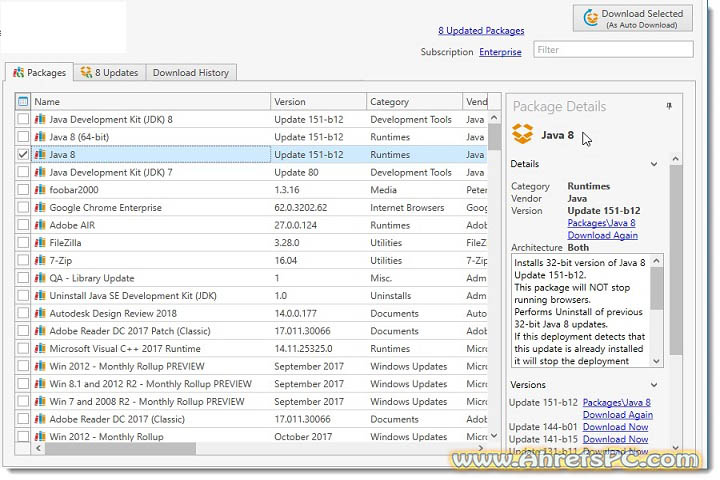Sort by the Name column header

click(151, 102)
